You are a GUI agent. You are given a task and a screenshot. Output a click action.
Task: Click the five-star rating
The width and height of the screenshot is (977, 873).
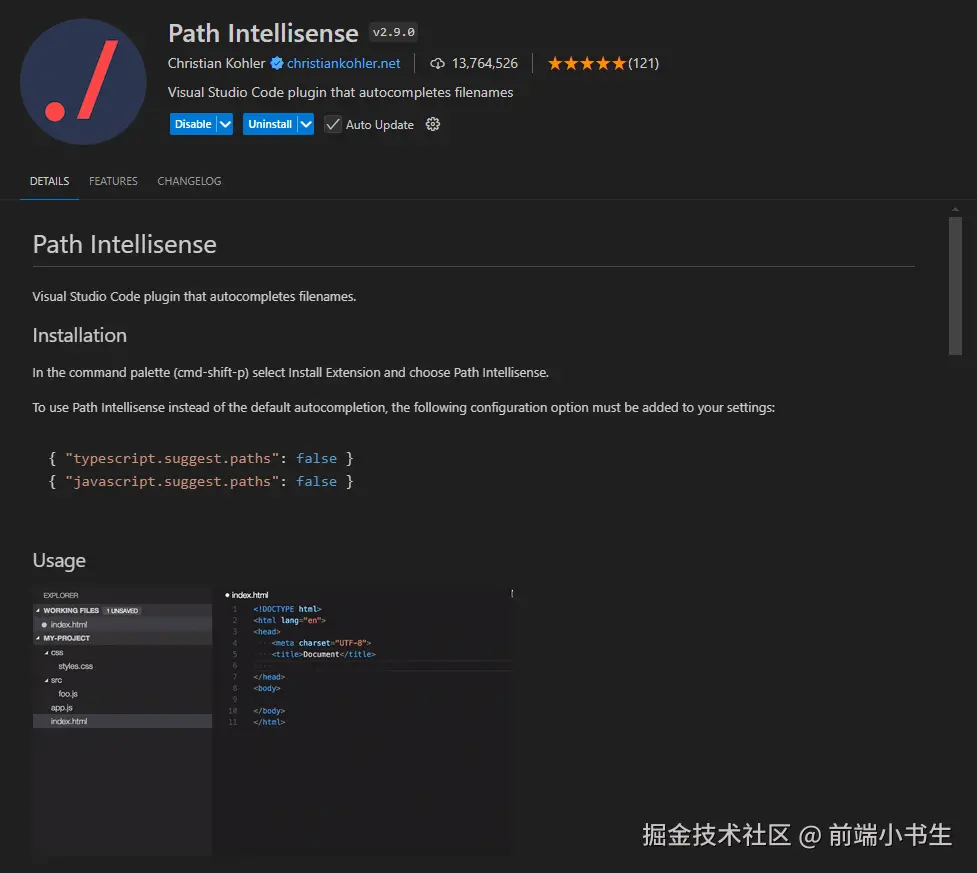(586, 63)
